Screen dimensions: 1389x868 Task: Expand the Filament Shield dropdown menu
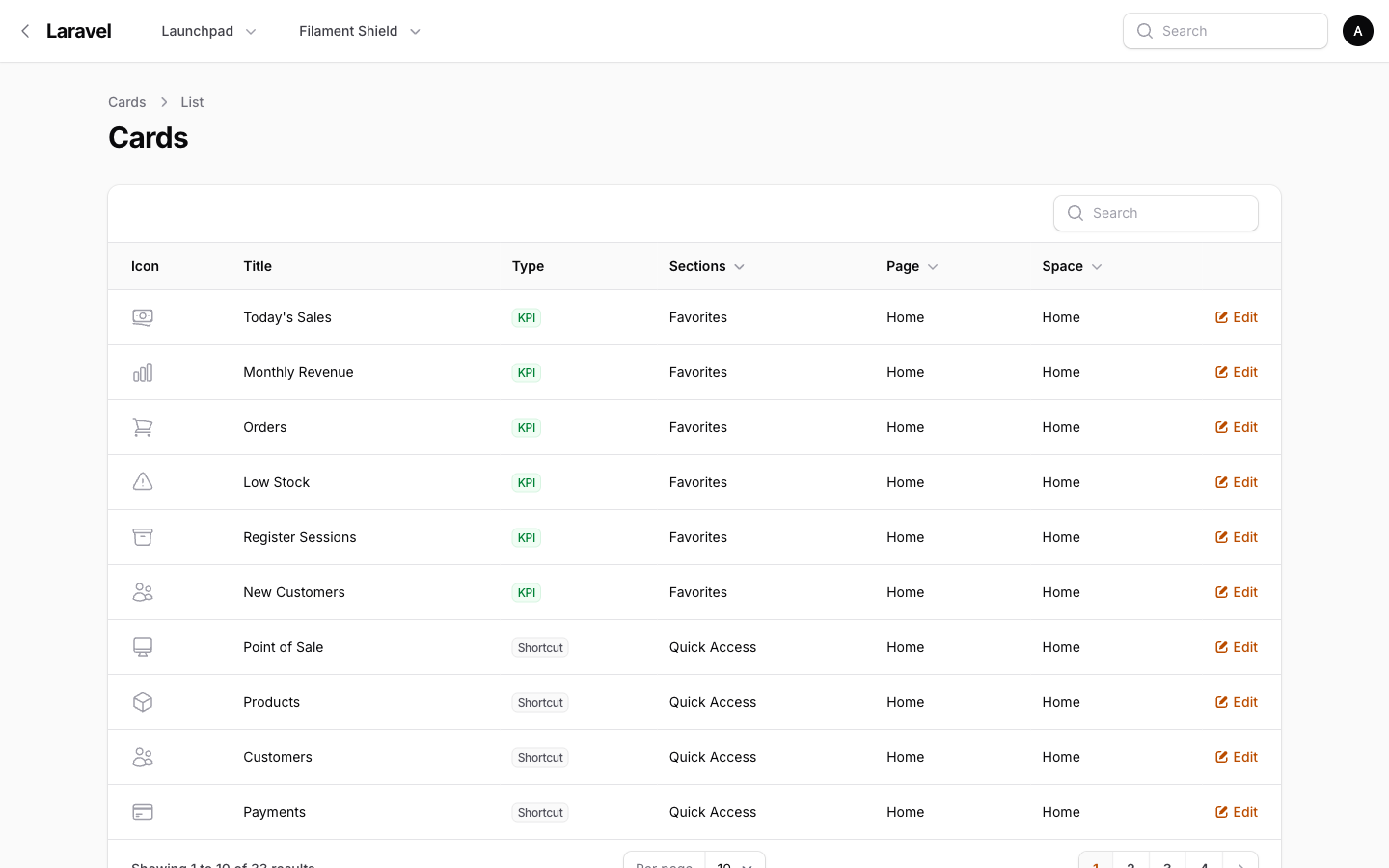coord(360,31)
